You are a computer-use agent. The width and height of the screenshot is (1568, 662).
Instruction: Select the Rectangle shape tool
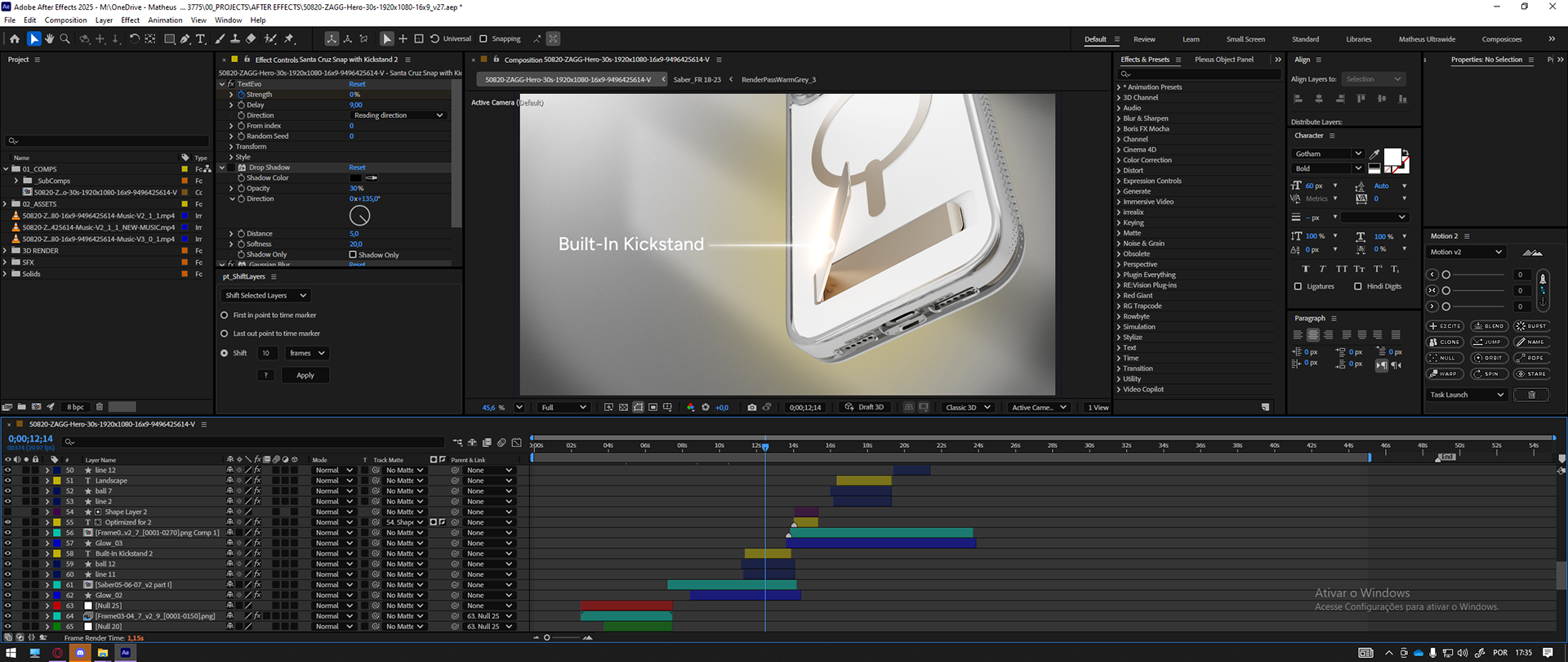click(x=170, y=38)
